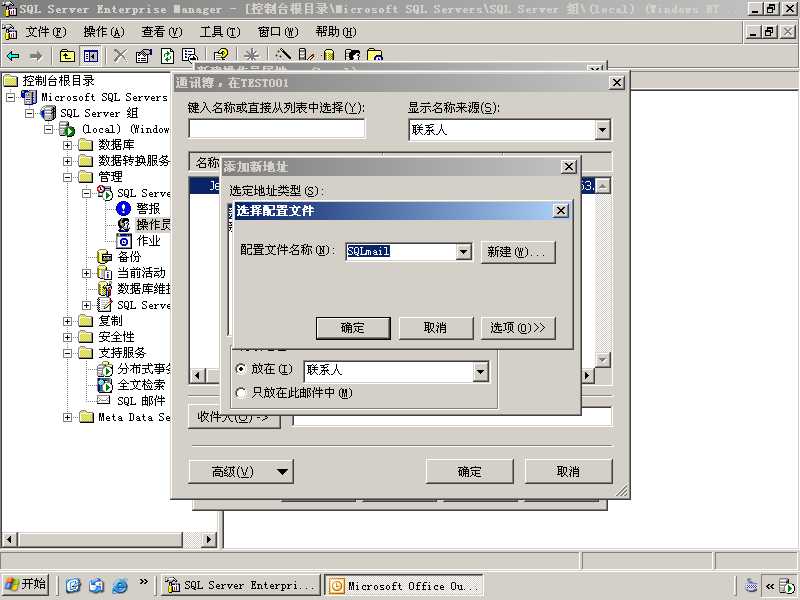
Task: Click the tree pane horizontal scrollbar right arrow
Action: (x=208, y=539)
